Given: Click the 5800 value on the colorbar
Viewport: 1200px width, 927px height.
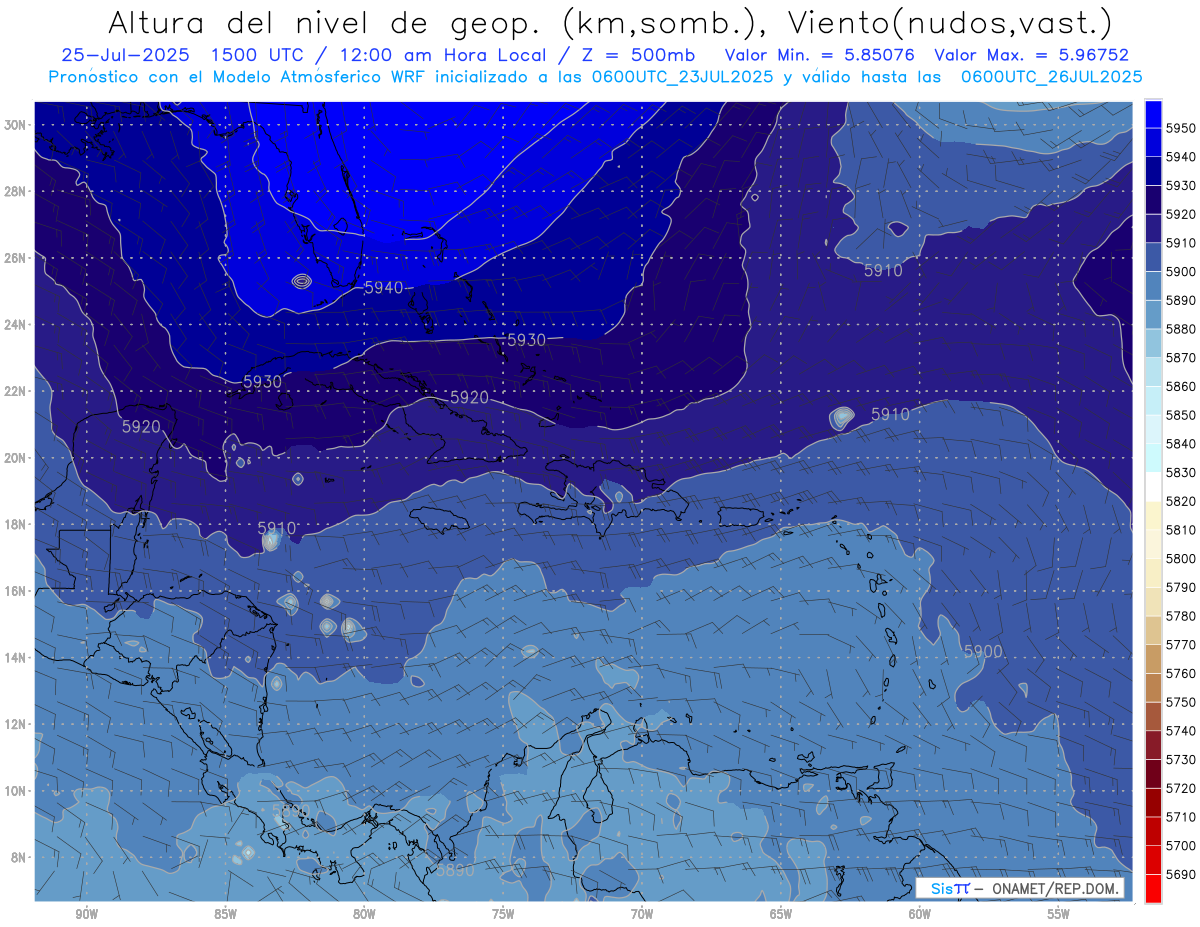Looking at the screenshot, I should point(1181,558).
